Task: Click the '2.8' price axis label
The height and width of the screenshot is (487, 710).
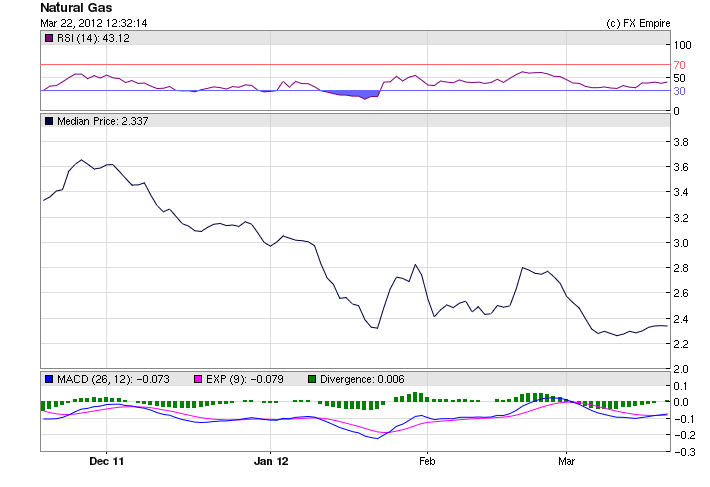Action: [681, 268]
